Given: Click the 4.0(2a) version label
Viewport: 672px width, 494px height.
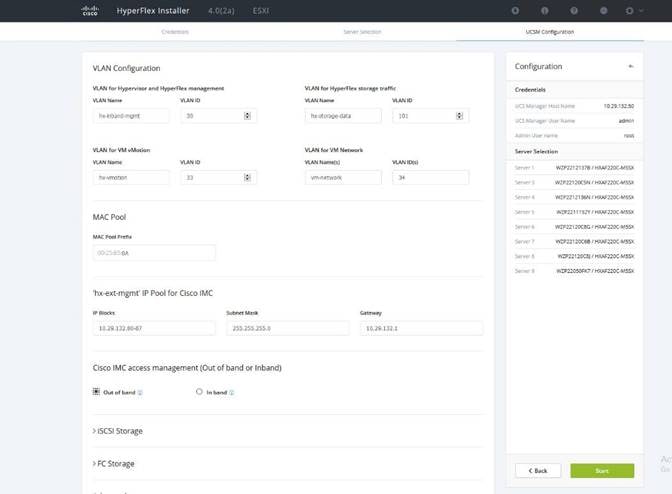Looking at the screenshot, I should pyautogui.click(x=221, y=11).
